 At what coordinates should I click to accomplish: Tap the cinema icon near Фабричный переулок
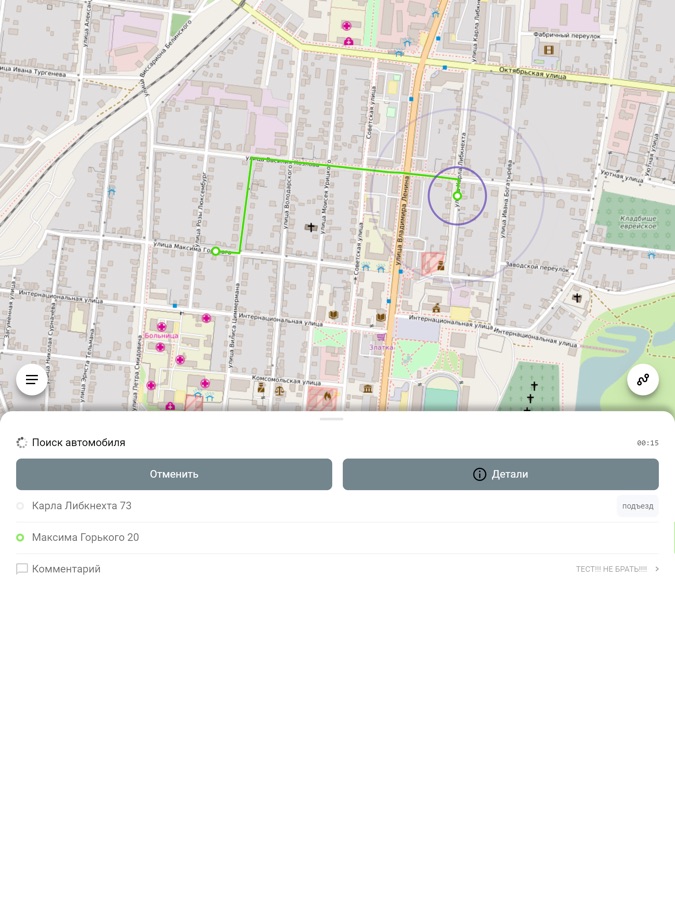548,50
